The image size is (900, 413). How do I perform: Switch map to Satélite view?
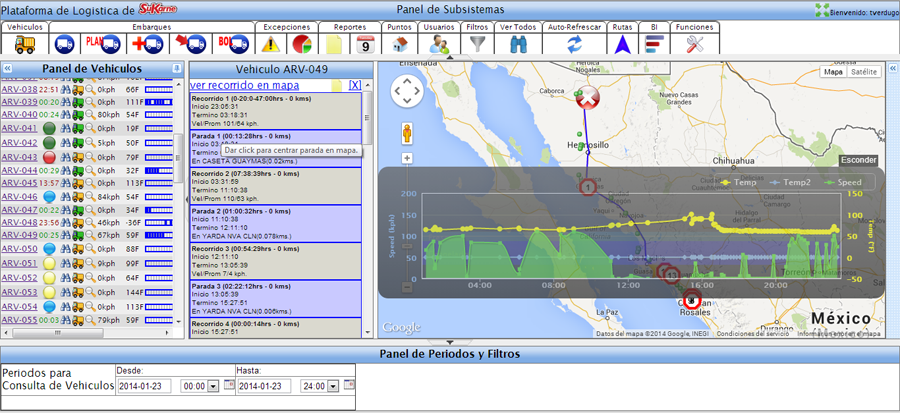(864, 72)
